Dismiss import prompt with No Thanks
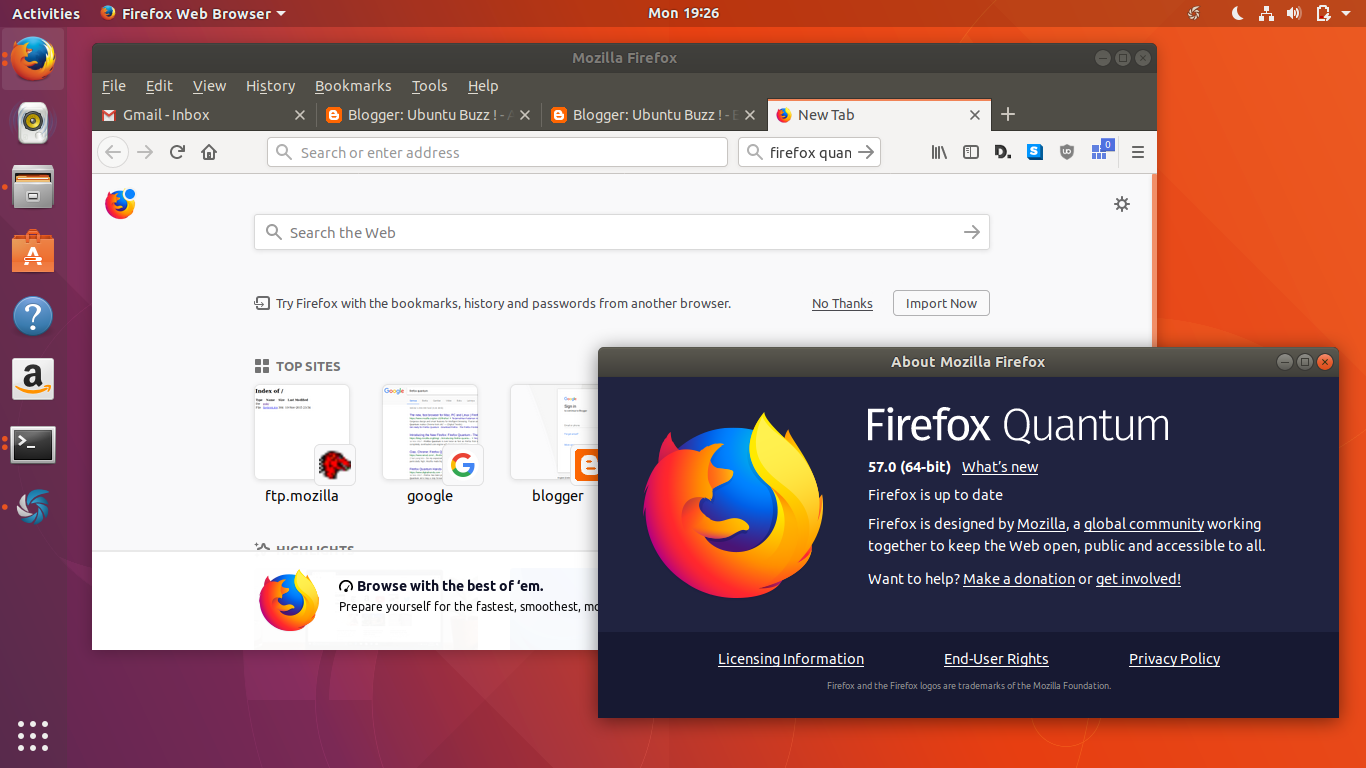The image size is (1366, 768). click(841, 303)
